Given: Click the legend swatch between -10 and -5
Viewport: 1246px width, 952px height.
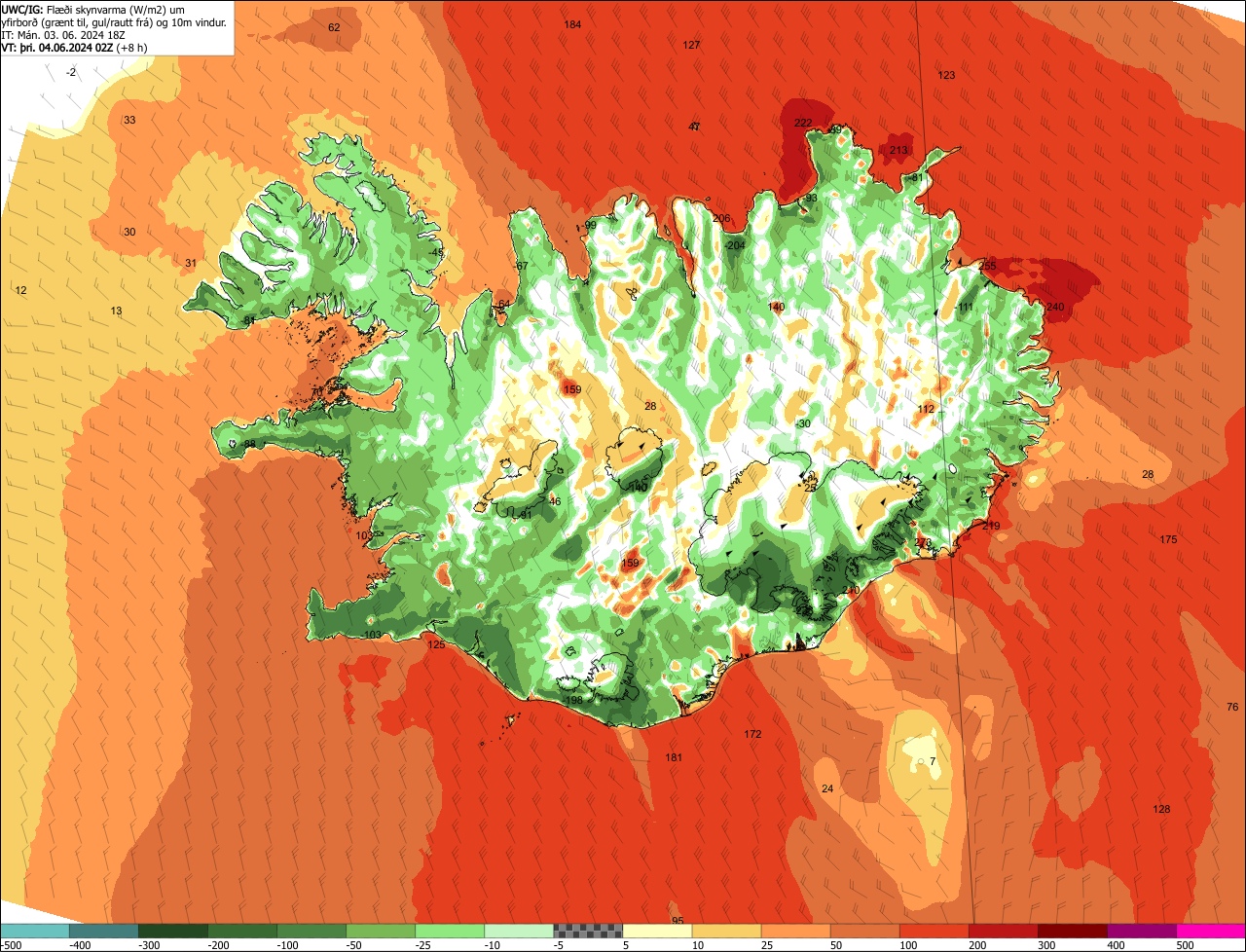Looking at the screenshot, I should click(x=519, y=931).
